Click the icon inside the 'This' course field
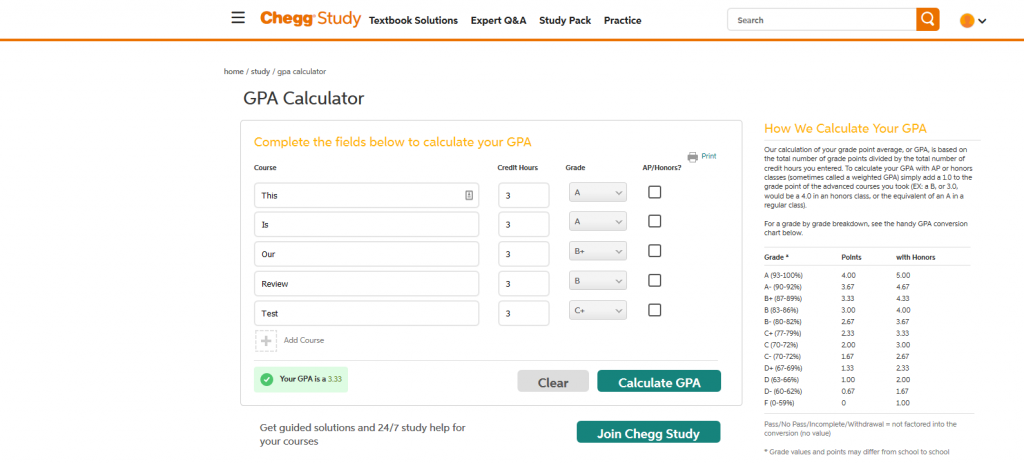1024x464 pixels. click(468, 196)
